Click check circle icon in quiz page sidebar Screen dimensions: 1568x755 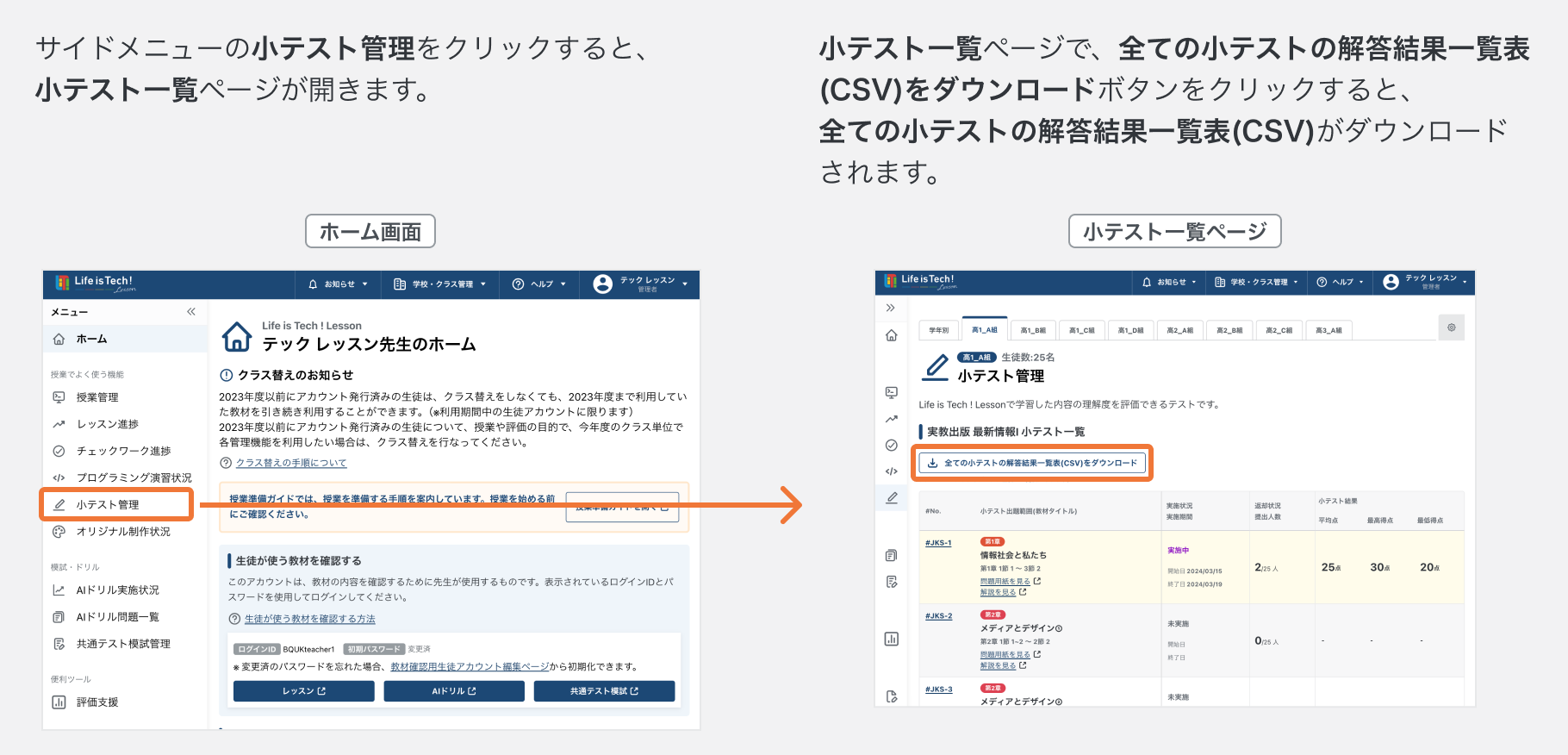pos(892,446)
